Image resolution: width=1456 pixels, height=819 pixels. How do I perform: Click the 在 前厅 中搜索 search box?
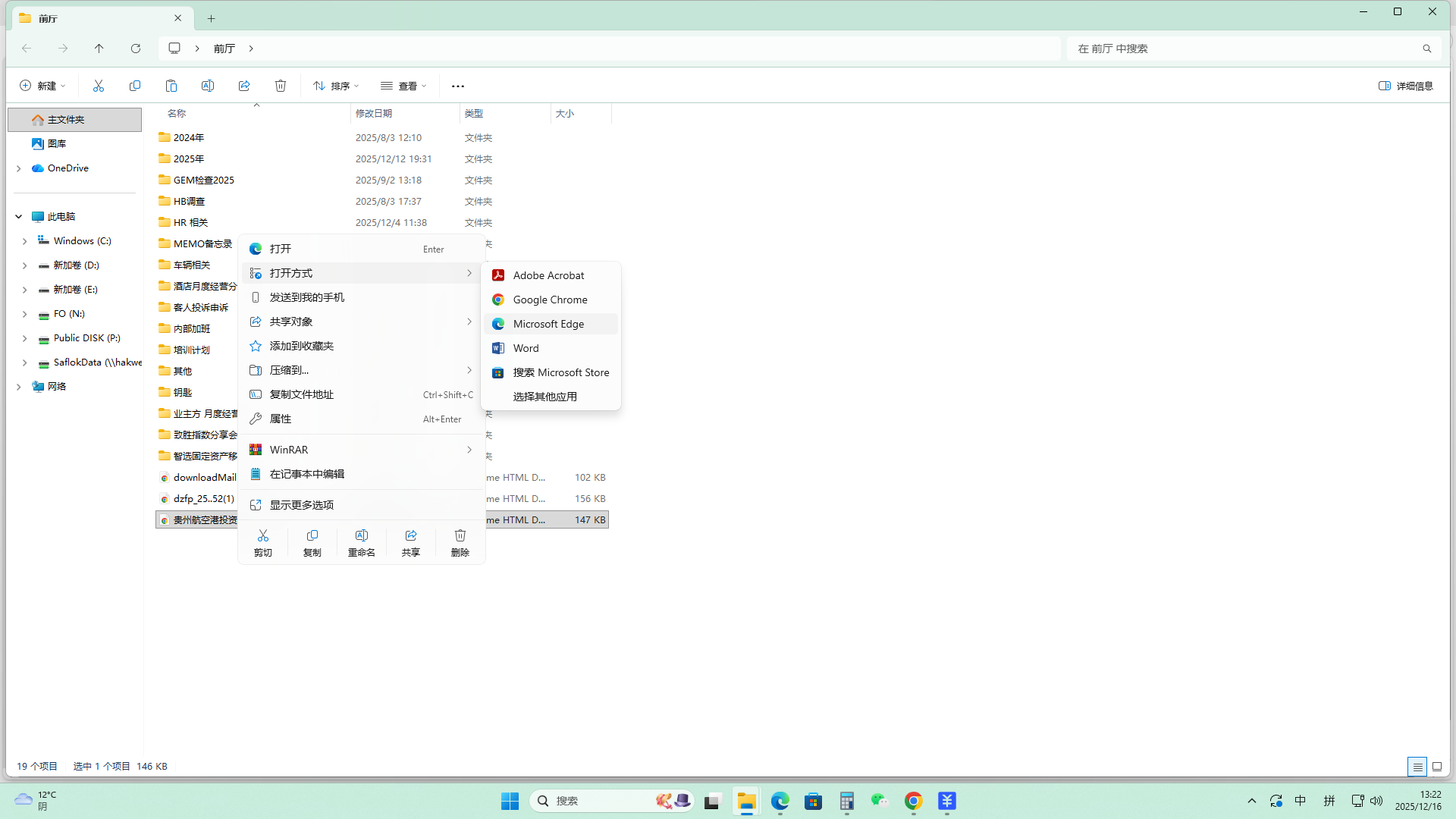coord(1244,49)
